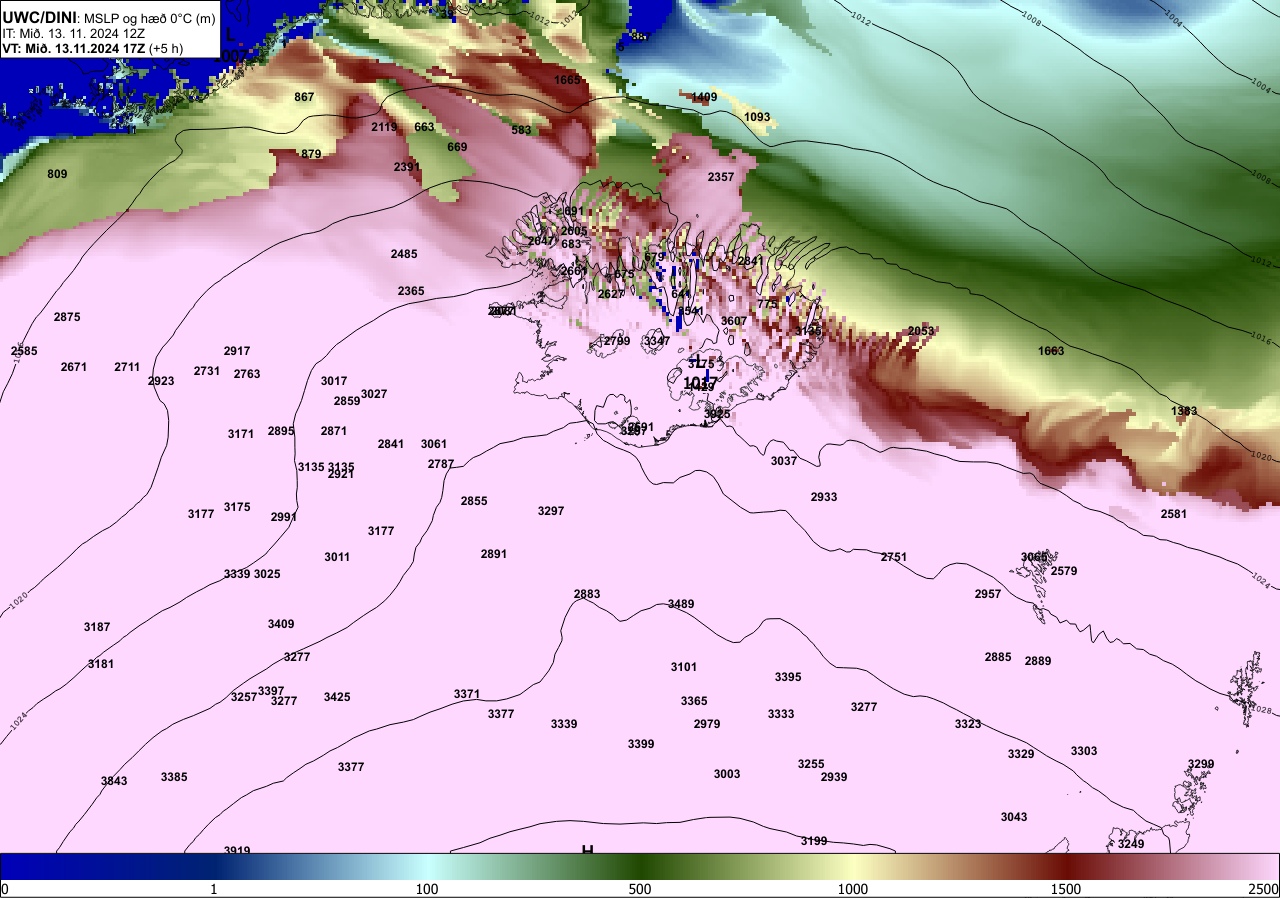Click the map value 3607
The height and width of the screenshot is (898, 1280).
(734, 321)
